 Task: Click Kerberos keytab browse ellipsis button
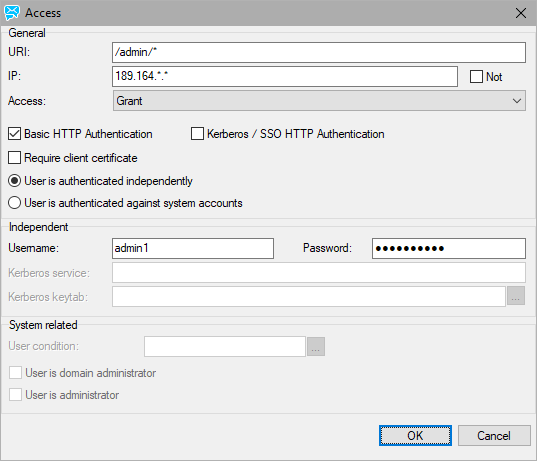(x=516, y=296)
